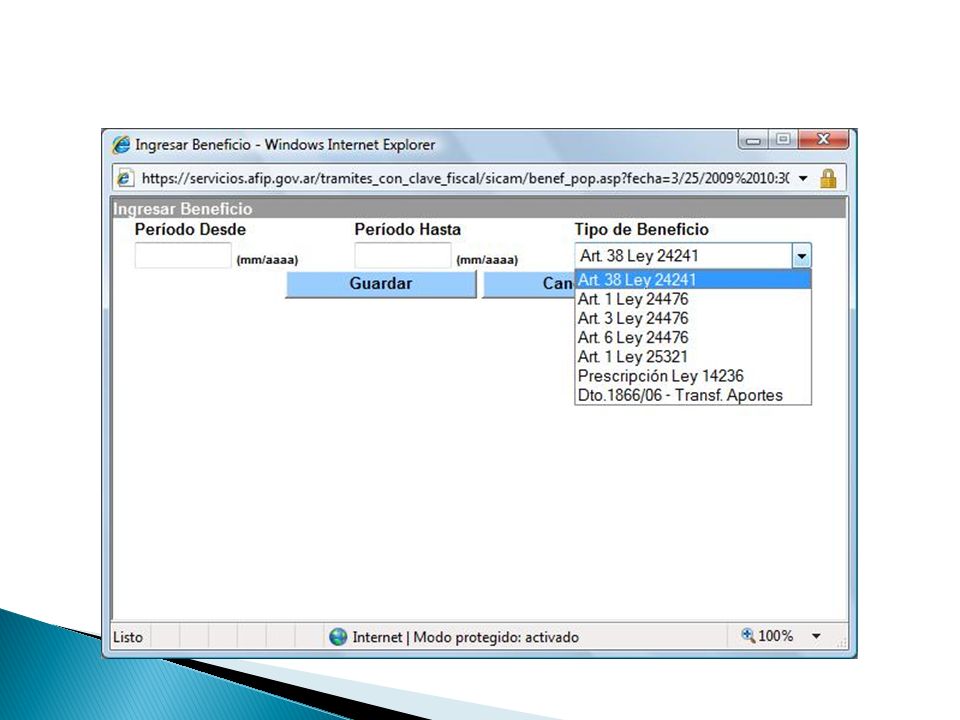Choose Art. 6 Ley 24476 option
Screen dimensions: 960x720
pyautogui.click(x=693, y=337)
